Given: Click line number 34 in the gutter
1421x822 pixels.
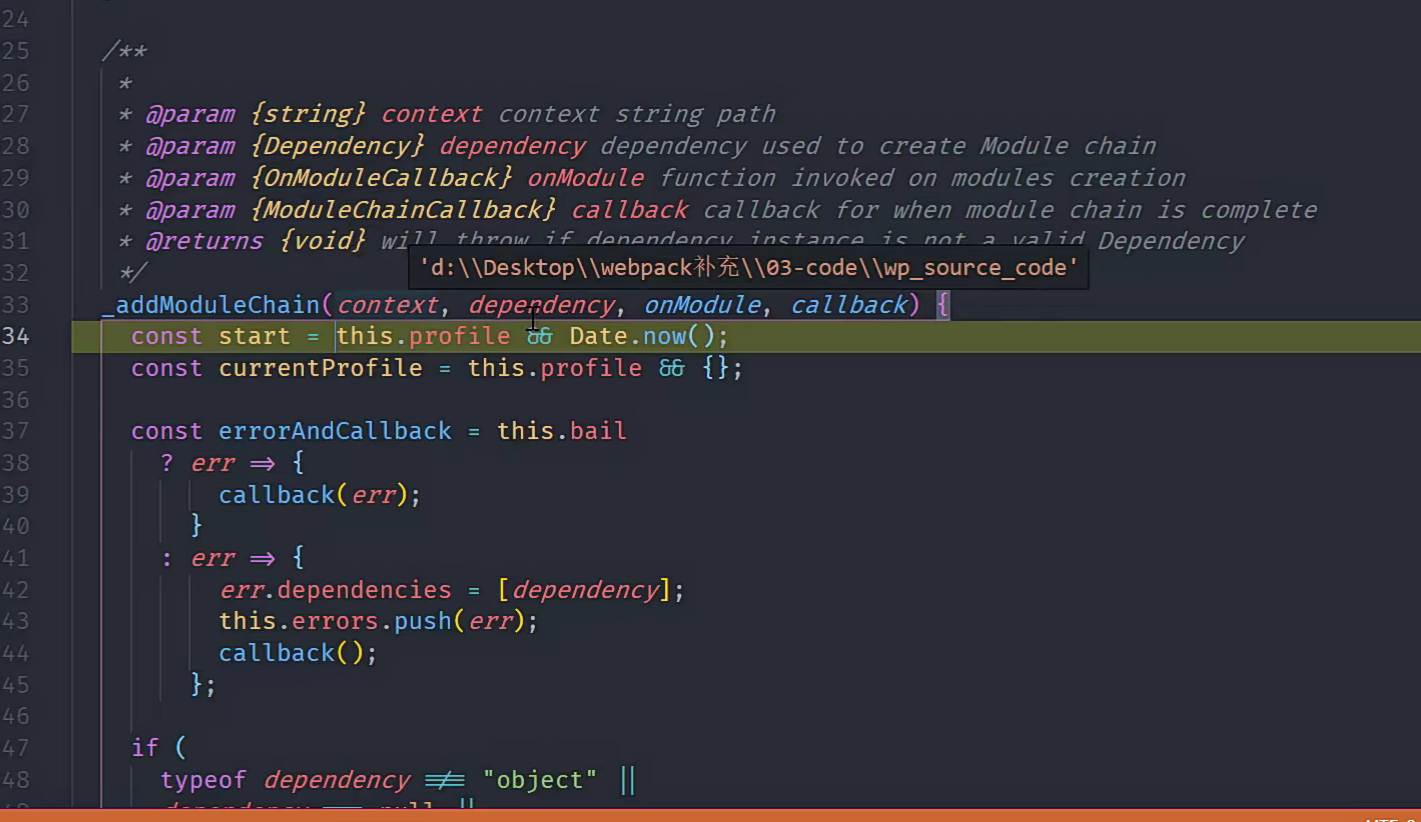Looking at the screenshot, I should [x=15, y=336].
